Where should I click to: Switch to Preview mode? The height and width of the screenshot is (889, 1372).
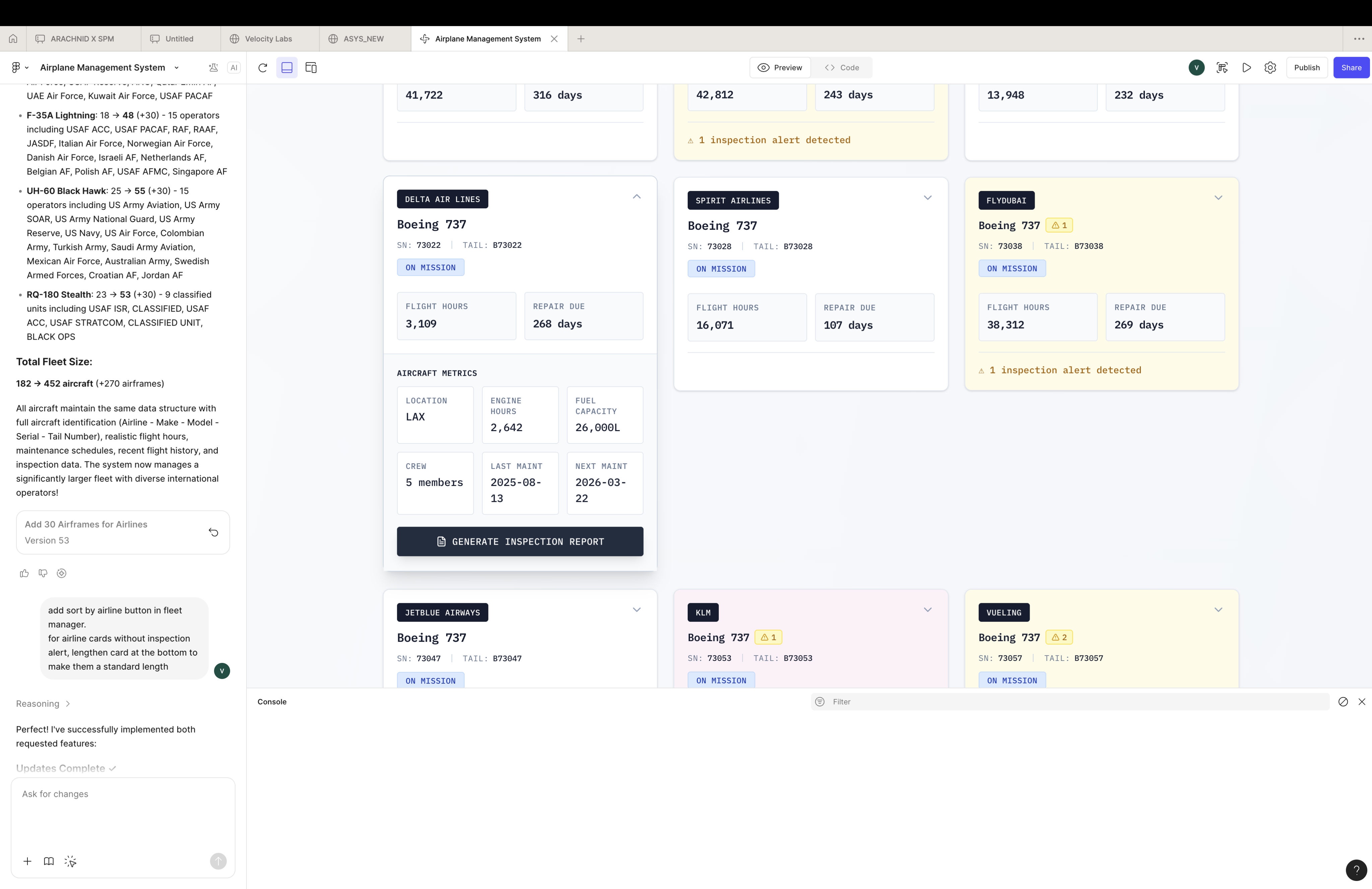[779, 67]
